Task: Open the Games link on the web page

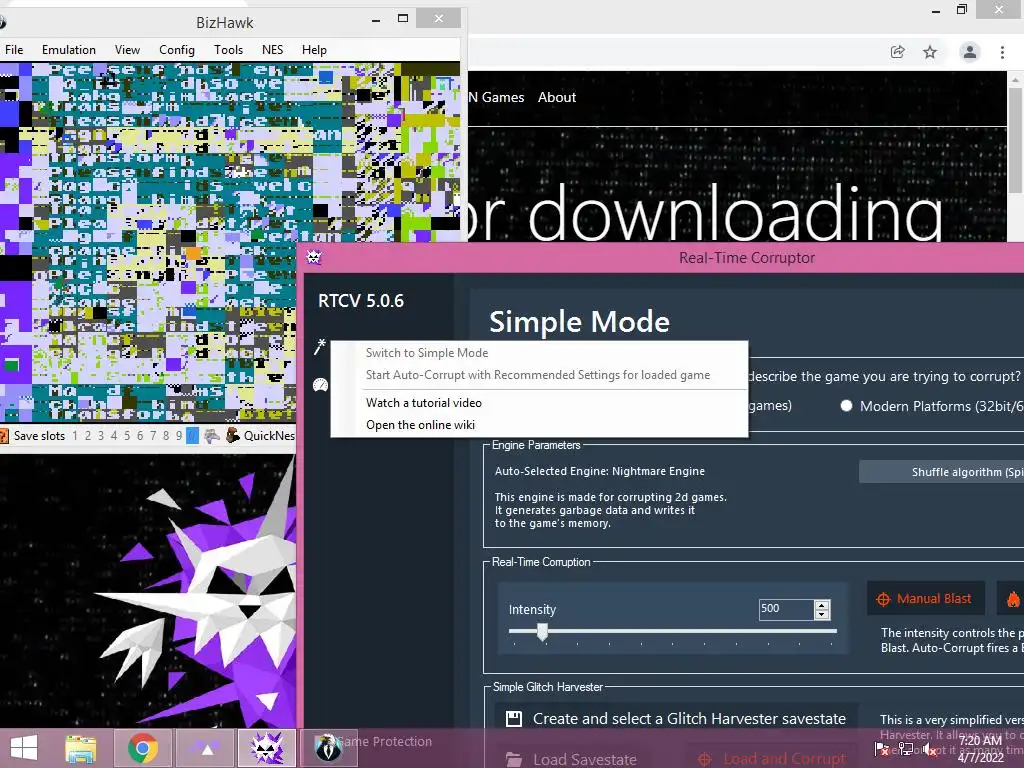Action: 503,97
